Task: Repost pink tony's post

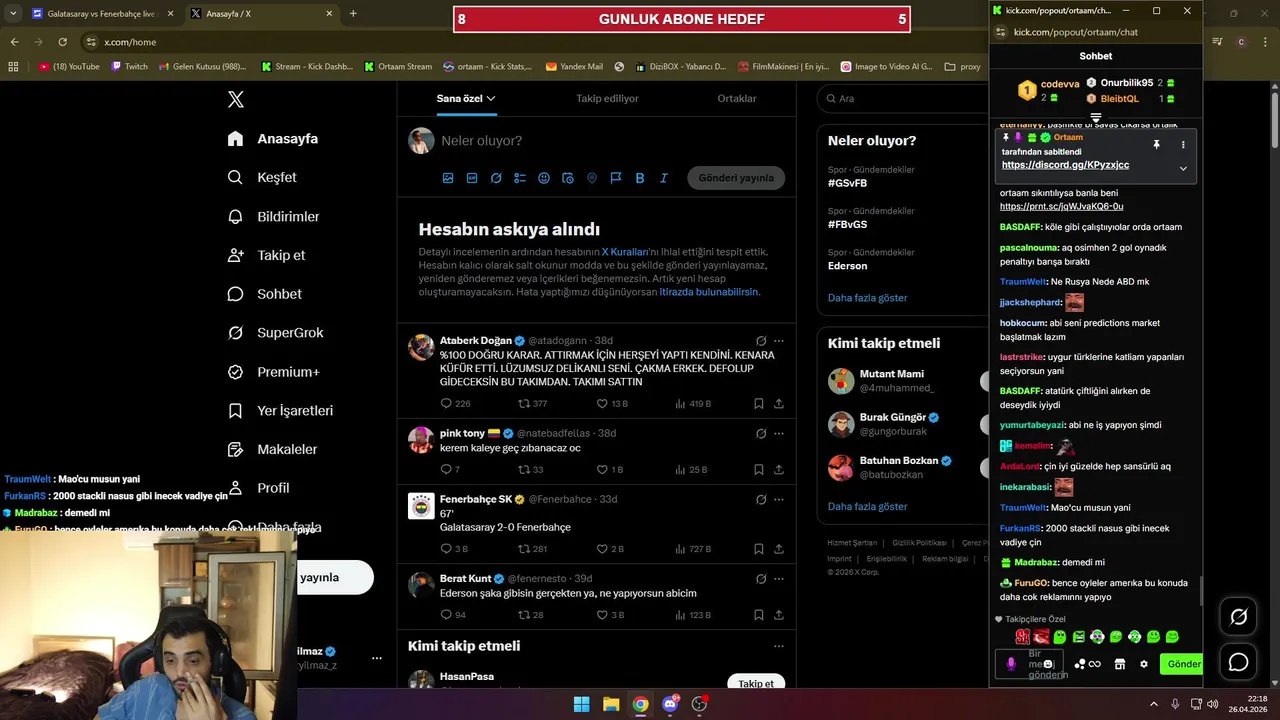Action: pos(523,469)
